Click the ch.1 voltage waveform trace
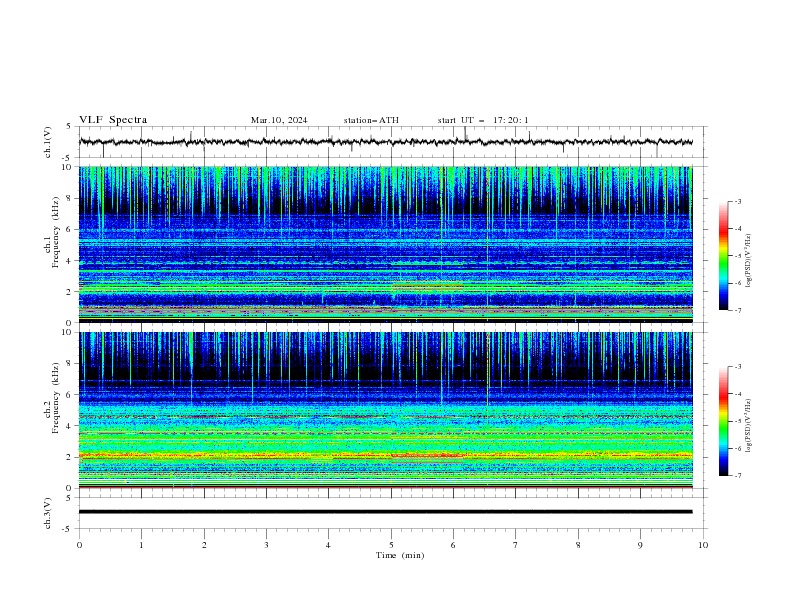 pos(386,142)
